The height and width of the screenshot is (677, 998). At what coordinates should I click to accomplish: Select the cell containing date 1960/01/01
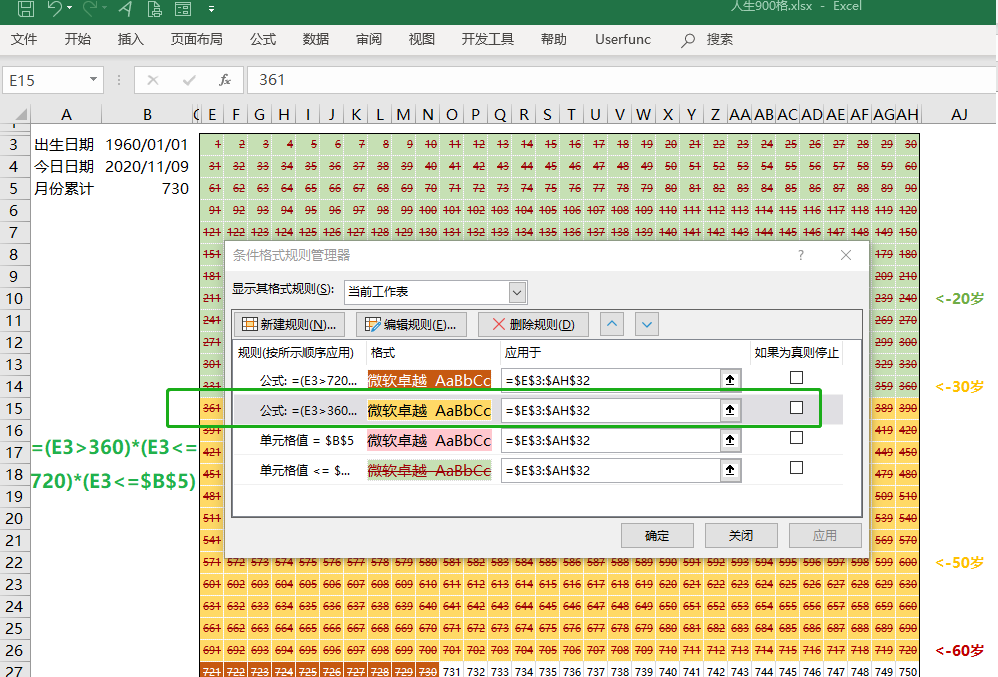click(x=147, y=144)
